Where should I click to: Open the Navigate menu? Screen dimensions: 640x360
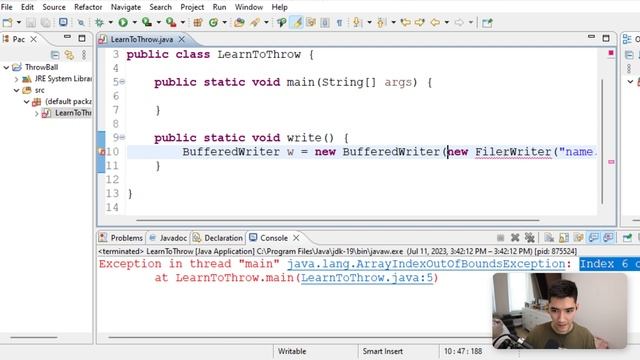tap(126, 7)
